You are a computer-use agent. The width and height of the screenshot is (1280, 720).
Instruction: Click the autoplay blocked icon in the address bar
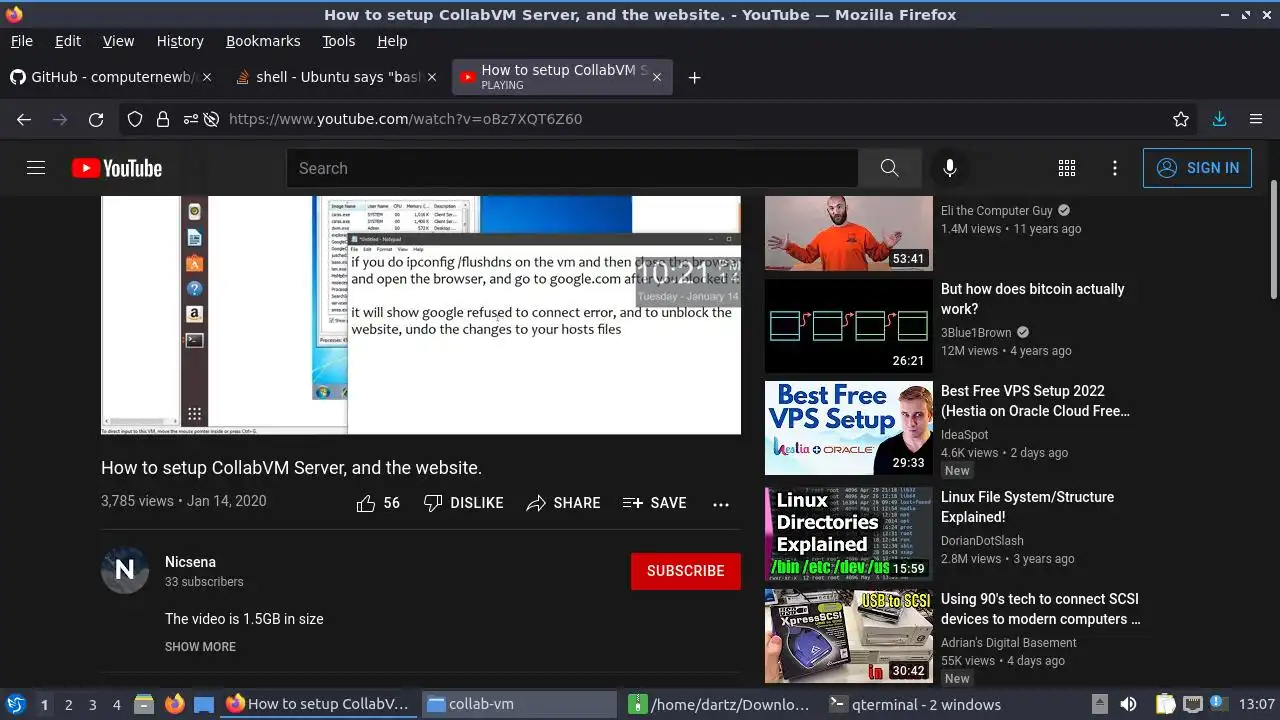212,119
